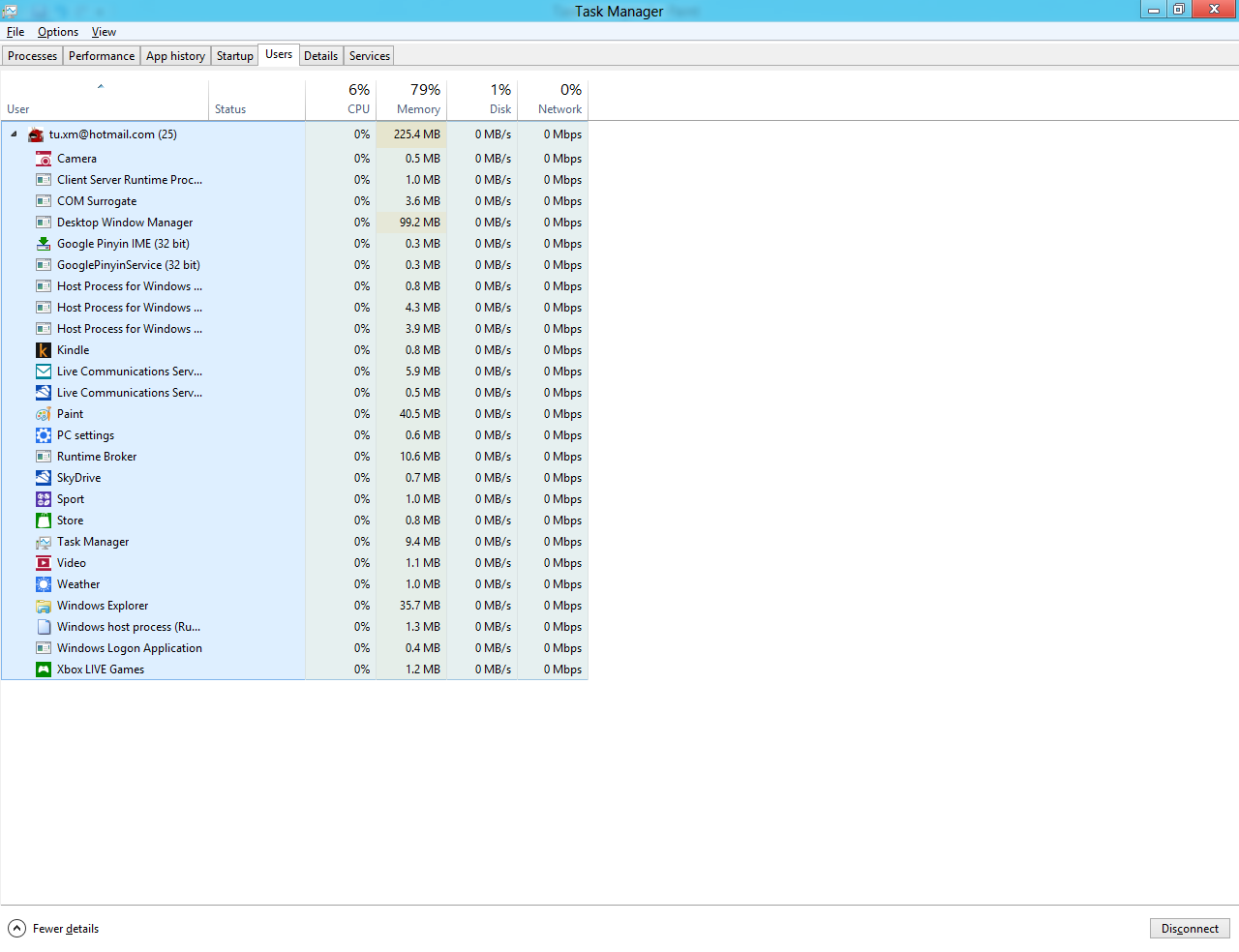Select the Desktop Window Manager row text
The height and width of the screenshot is (952, 1239).
(x=125, y=223)
